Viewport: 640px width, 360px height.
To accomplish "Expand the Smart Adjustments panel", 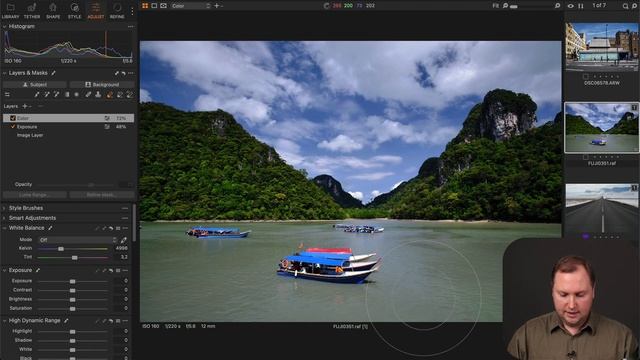I will tap(4, 218).
